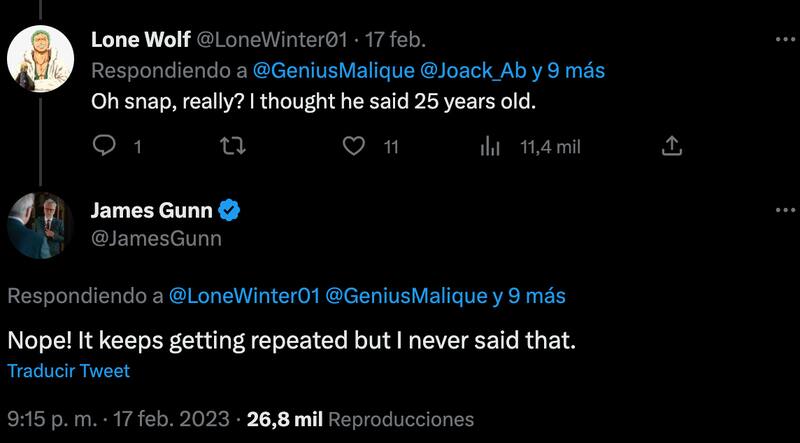
Task: Retweet Lone Wolf's tweet
Action: tap(230, 147)
